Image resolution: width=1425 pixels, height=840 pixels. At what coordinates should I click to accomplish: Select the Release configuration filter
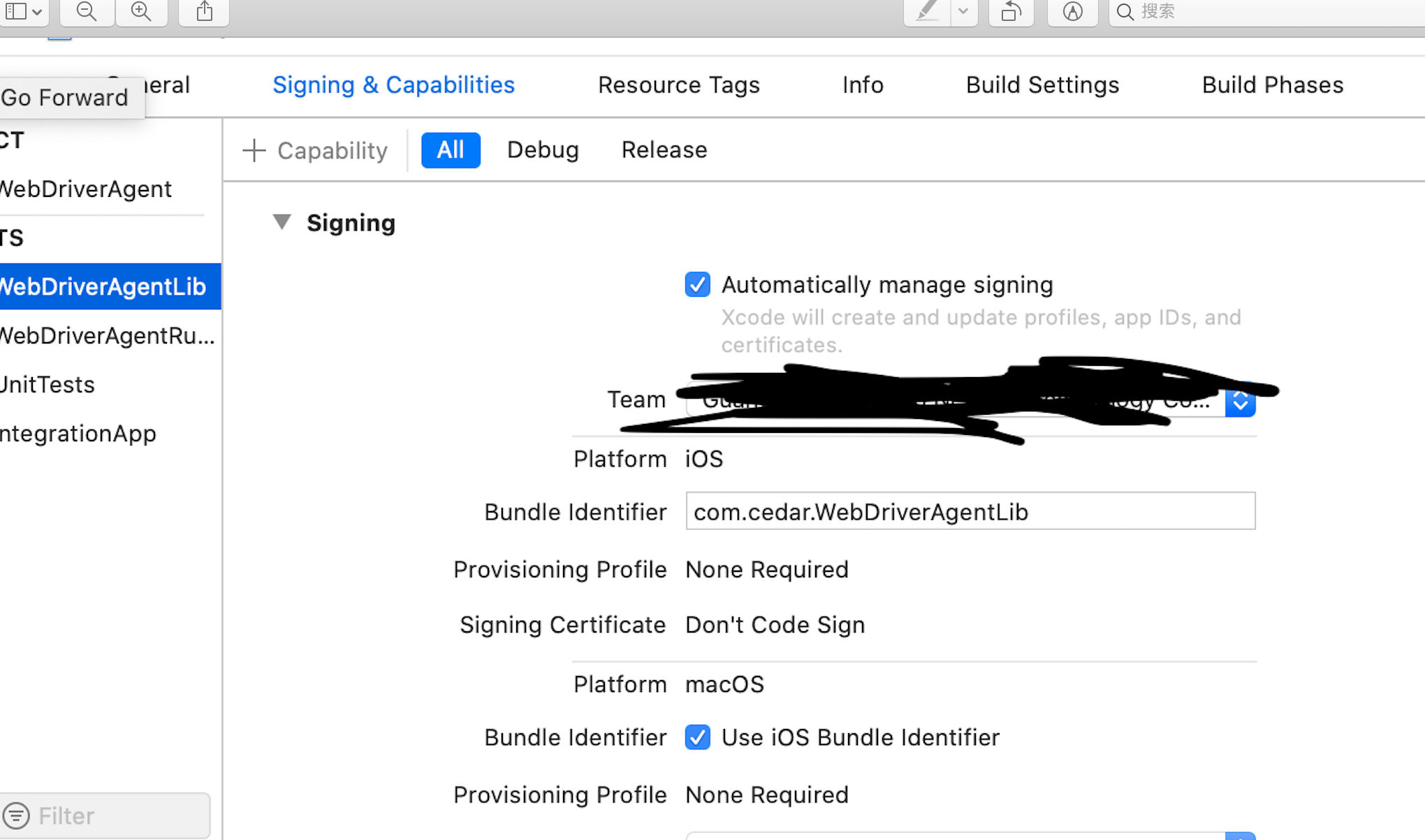tap(664, 150)
